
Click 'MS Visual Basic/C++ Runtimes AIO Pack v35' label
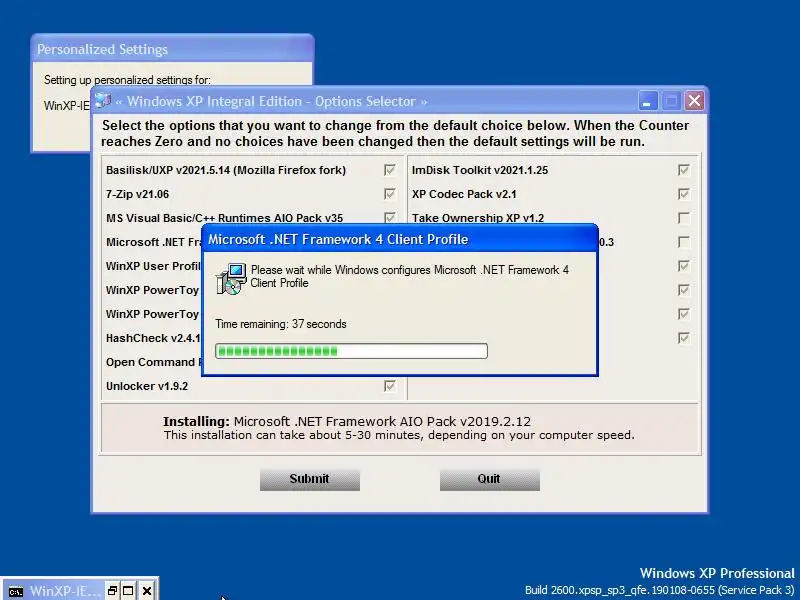[224, 218]
